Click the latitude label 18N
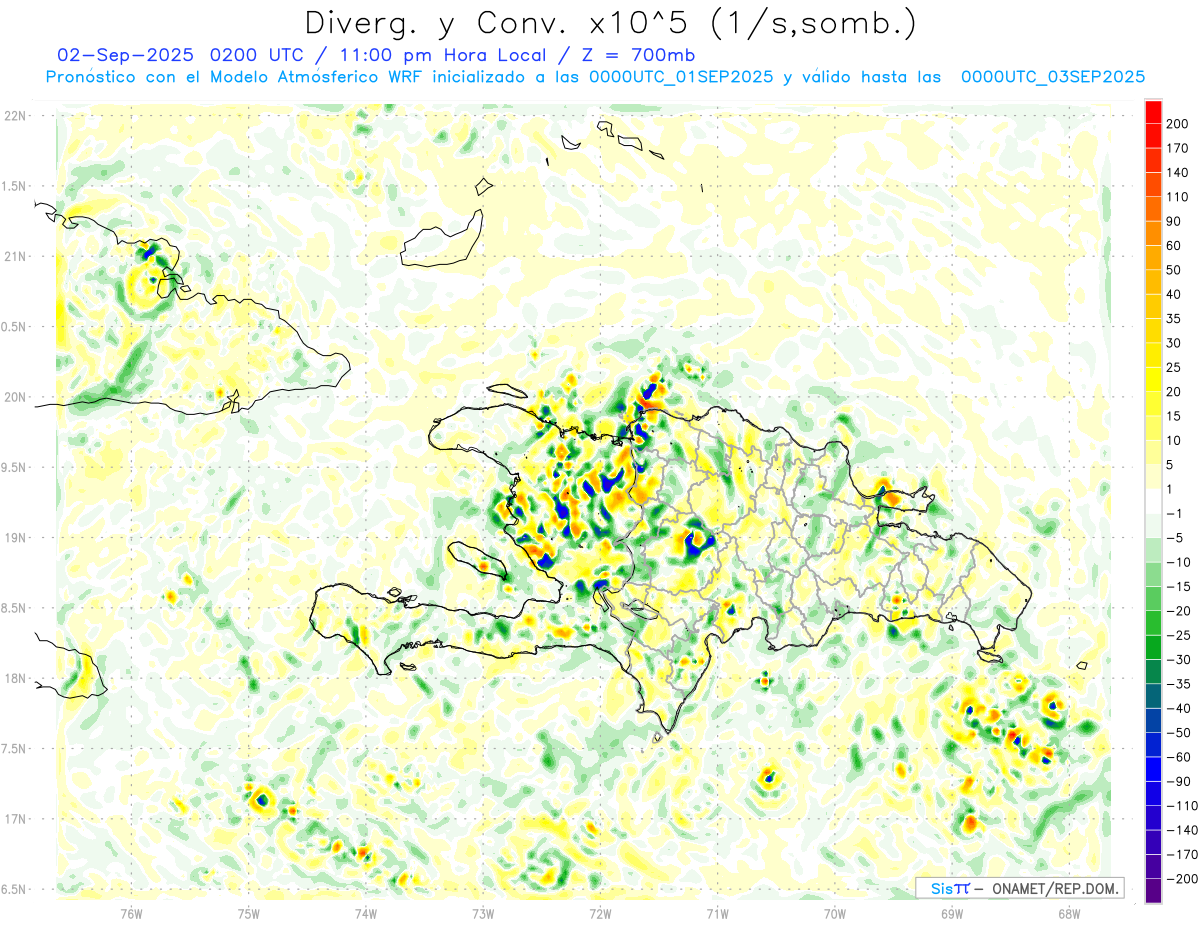 [x=15, y=679]
